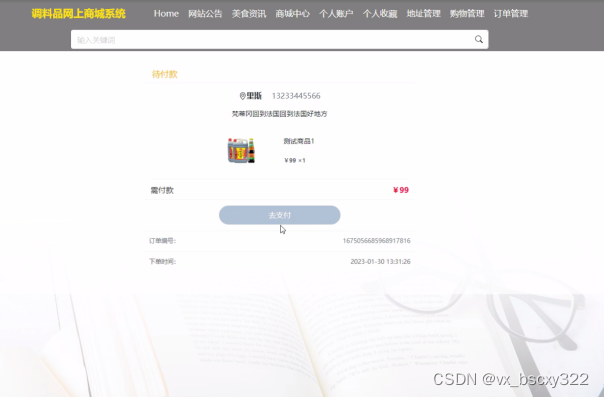Click the 待付款 status heading
604x398 pixels.
[164, 74]
